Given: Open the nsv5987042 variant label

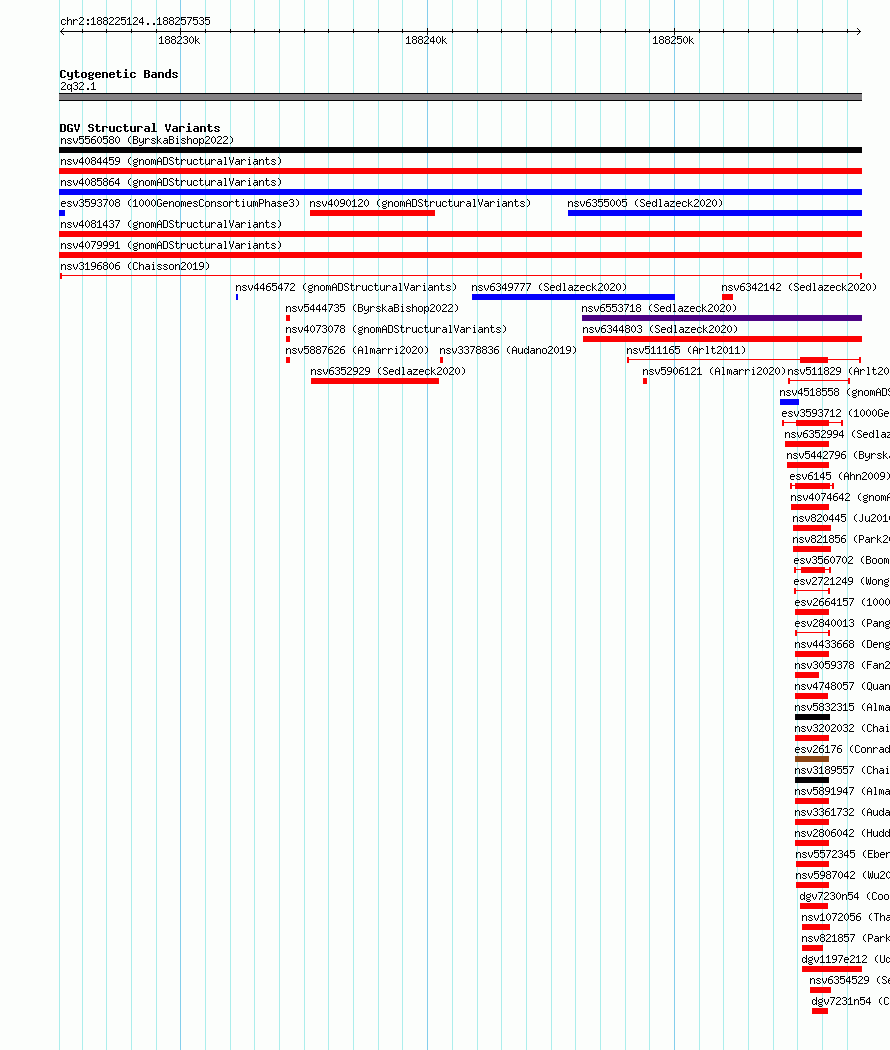Looking at the screenshot, I should tap(842, 875).
